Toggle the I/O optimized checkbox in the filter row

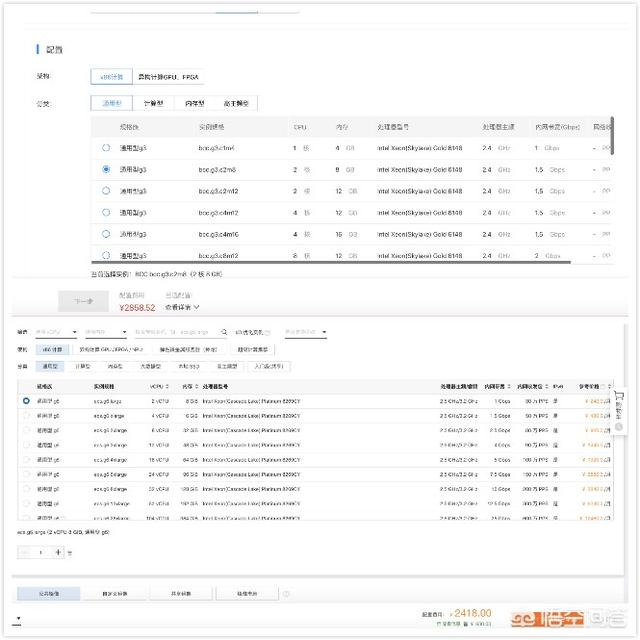point(268,333)
